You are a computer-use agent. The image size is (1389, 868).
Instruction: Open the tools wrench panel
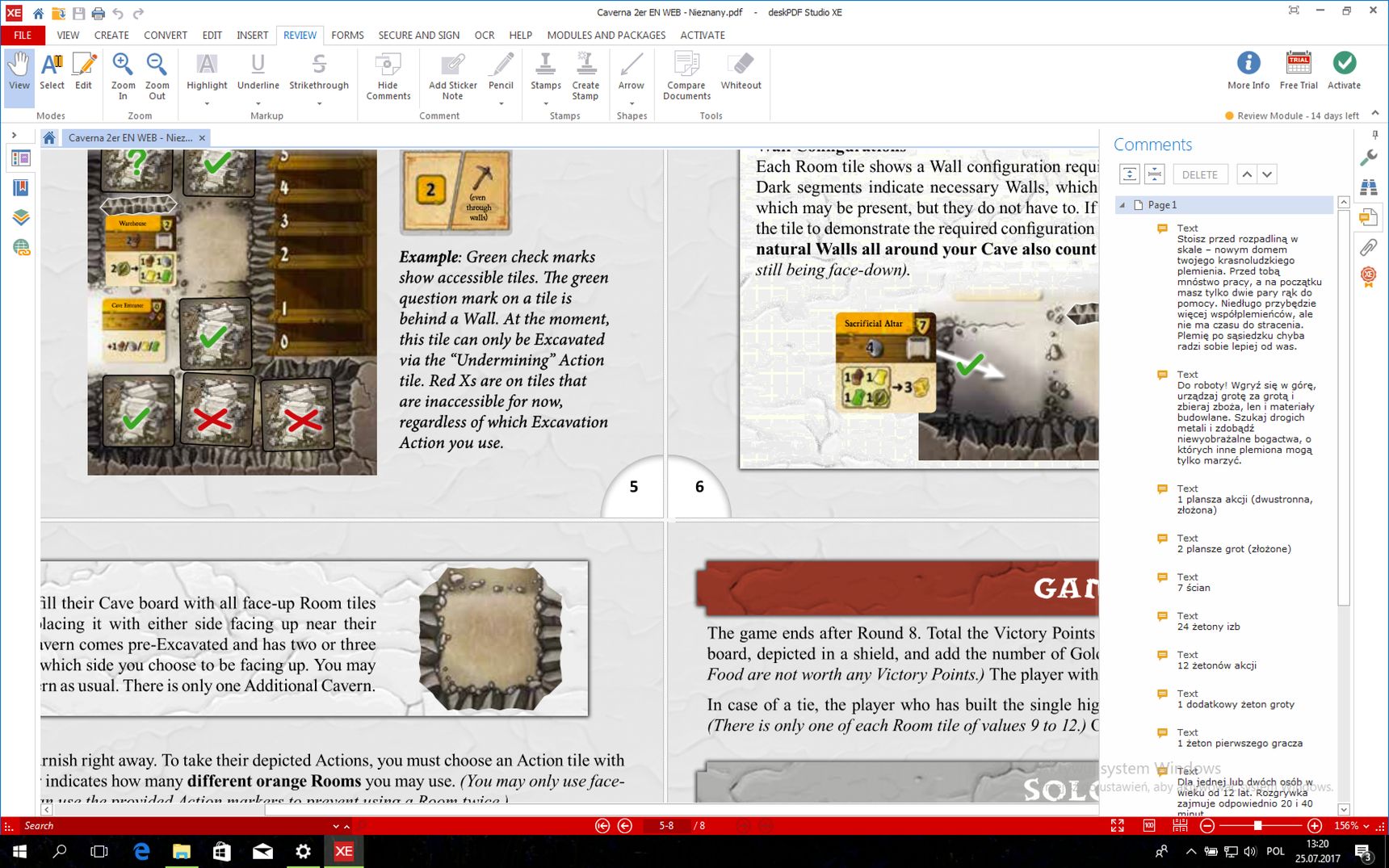pyautogui.click(x=1368, y=158)
